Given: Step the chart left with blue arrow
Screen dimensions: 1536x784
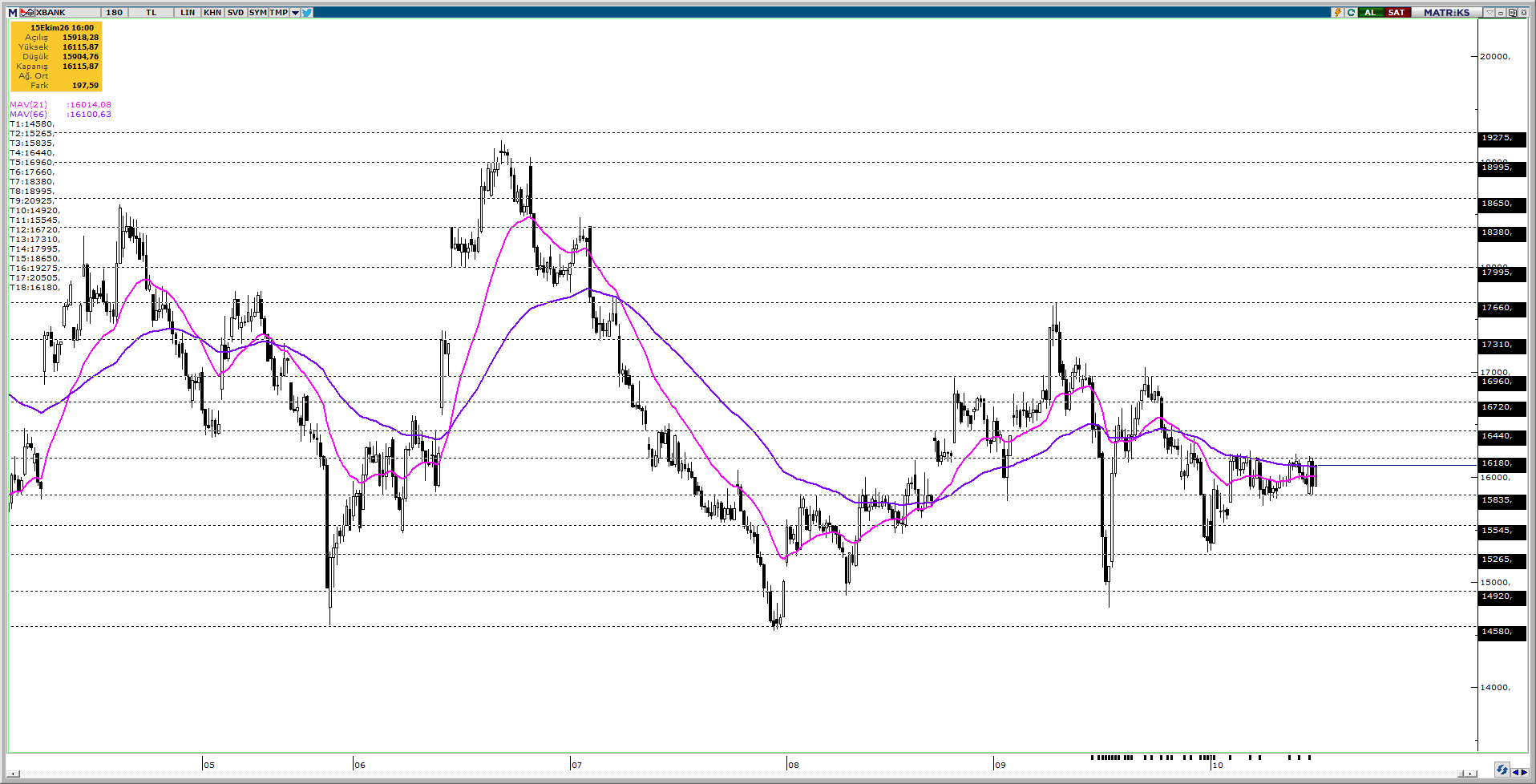Looking at the screenshot, I should coord(1515,773).
